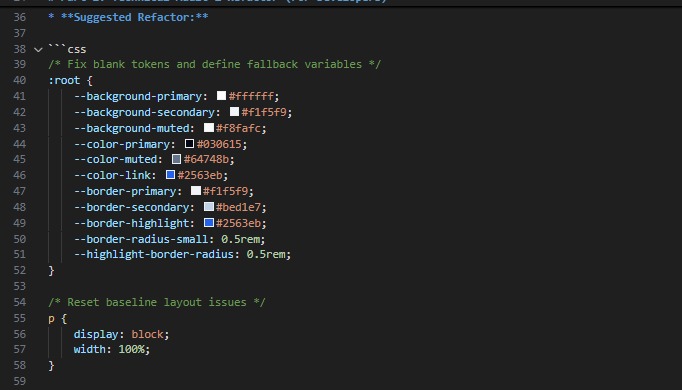Click the '```css' fence text
The width and height of the screenshot is (682, 390).
click(x=67, y=49)
